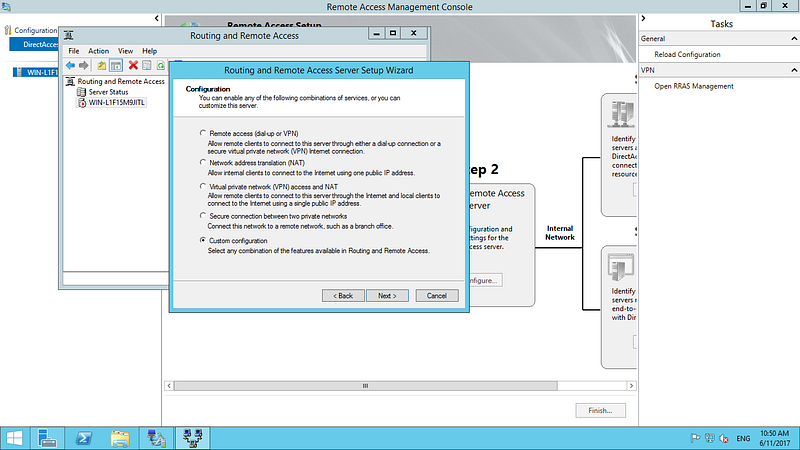800x450 pixels.
Task: Click the Remote Access Management Console title icon
Action: 6,7
